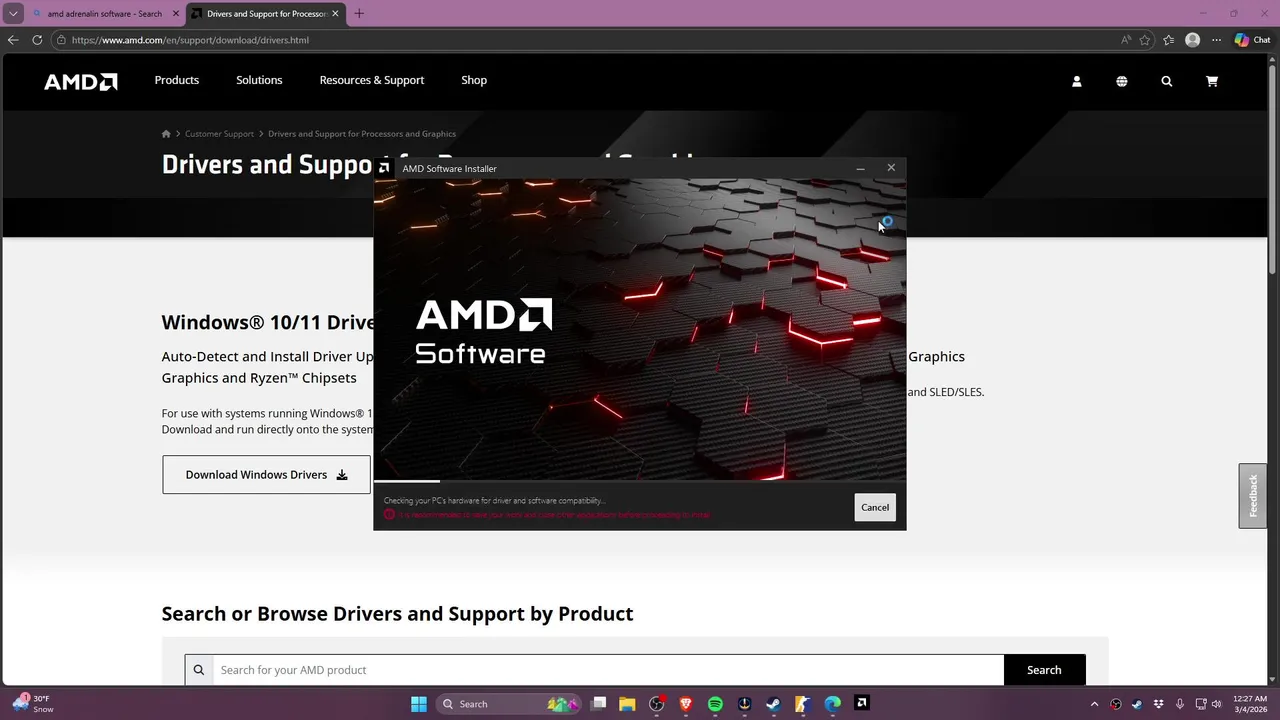This screenshot has width=1280, height=720.
Task: Click the microphone tray icon
Action: click(x=1181, y=704)
